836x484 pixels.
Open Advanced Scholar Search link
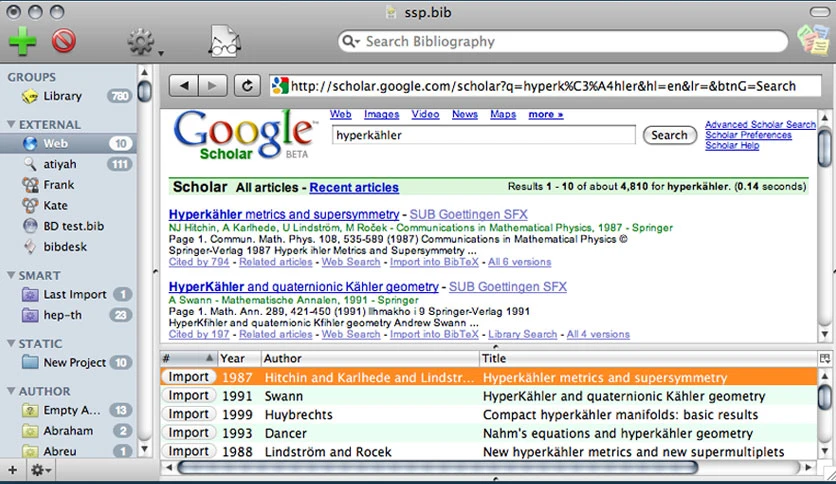(760, 125)
